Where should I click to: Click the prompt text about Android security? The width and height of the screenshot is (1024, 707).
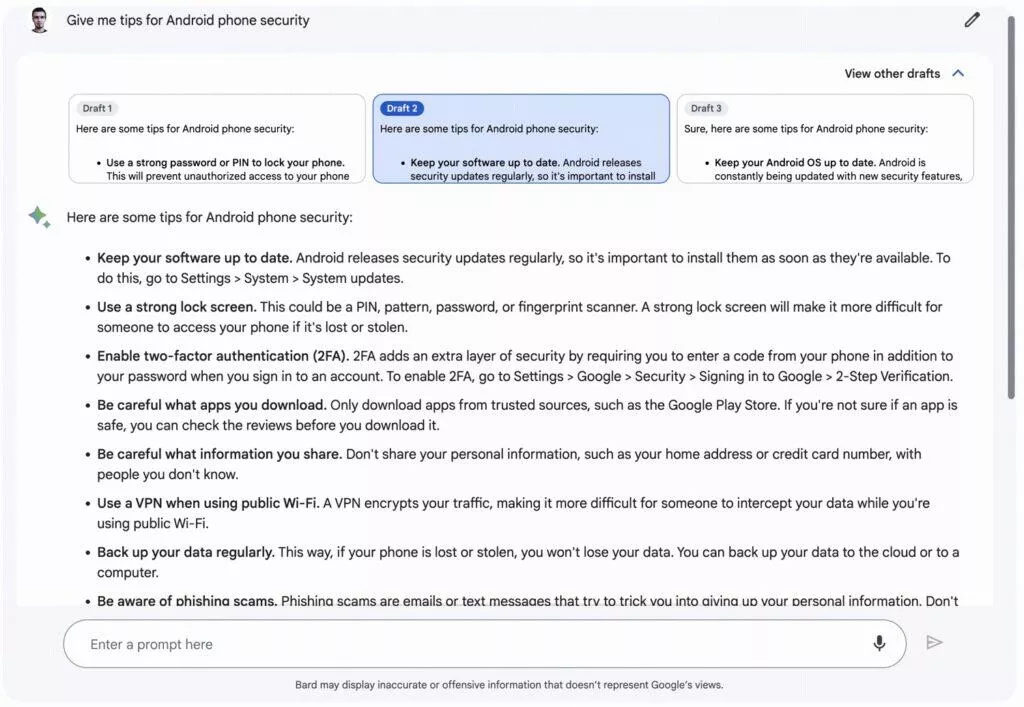coord(188,20)
